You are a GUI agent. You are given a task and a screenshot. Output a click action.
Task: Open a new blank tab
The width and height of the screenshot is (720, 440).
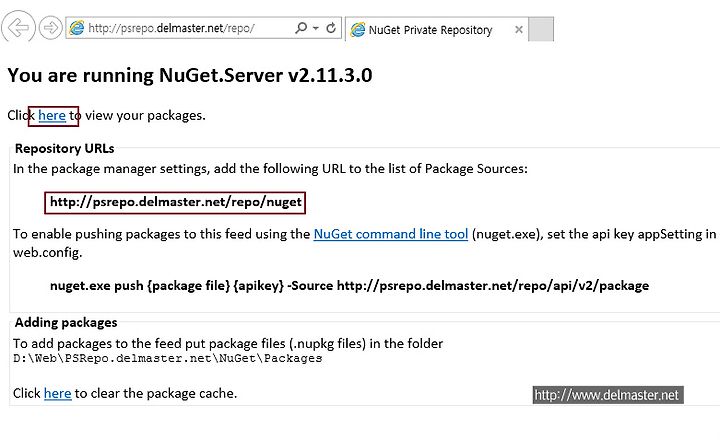click(541, 29)
